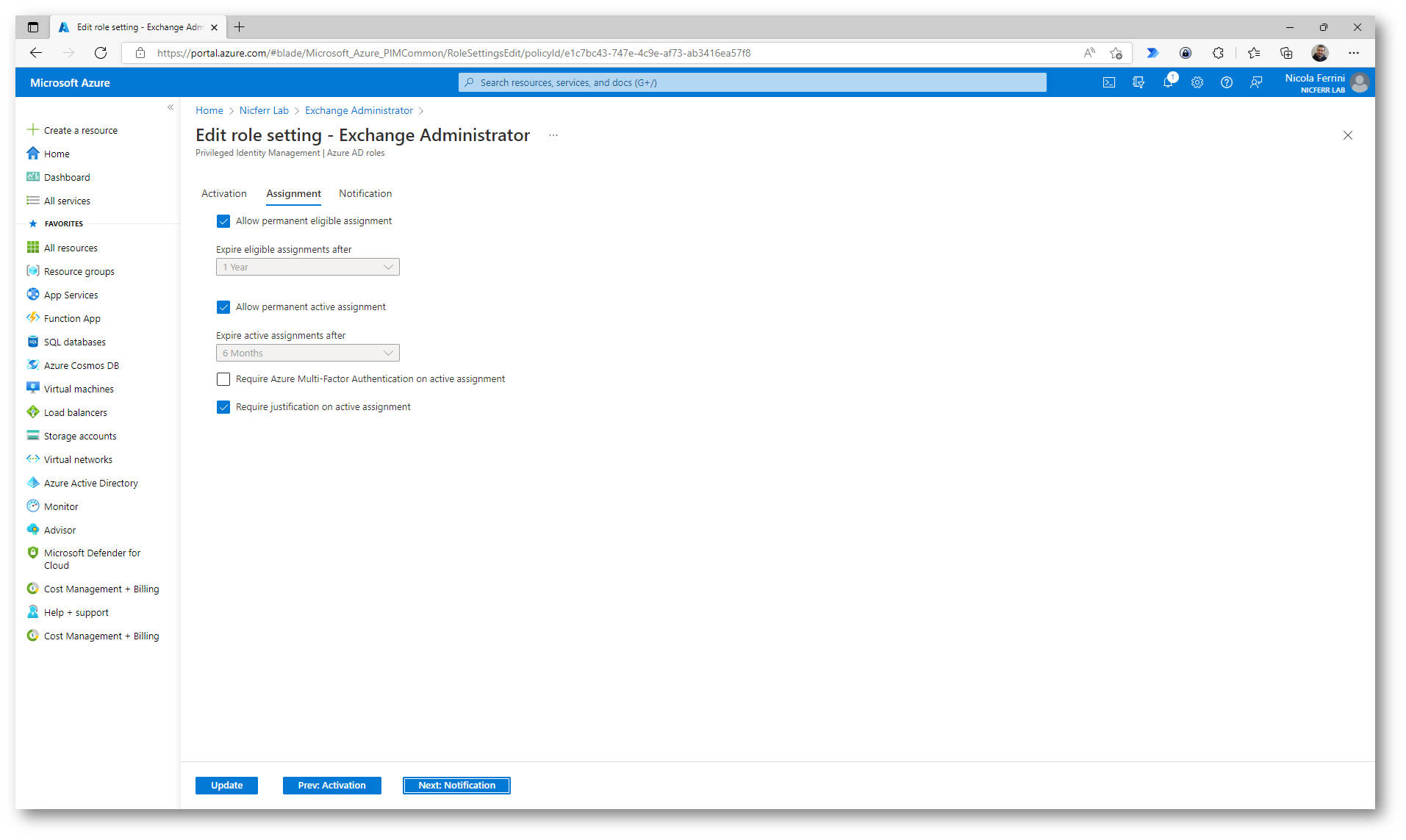Open Directories and subscriptions filter icon

1138,82
